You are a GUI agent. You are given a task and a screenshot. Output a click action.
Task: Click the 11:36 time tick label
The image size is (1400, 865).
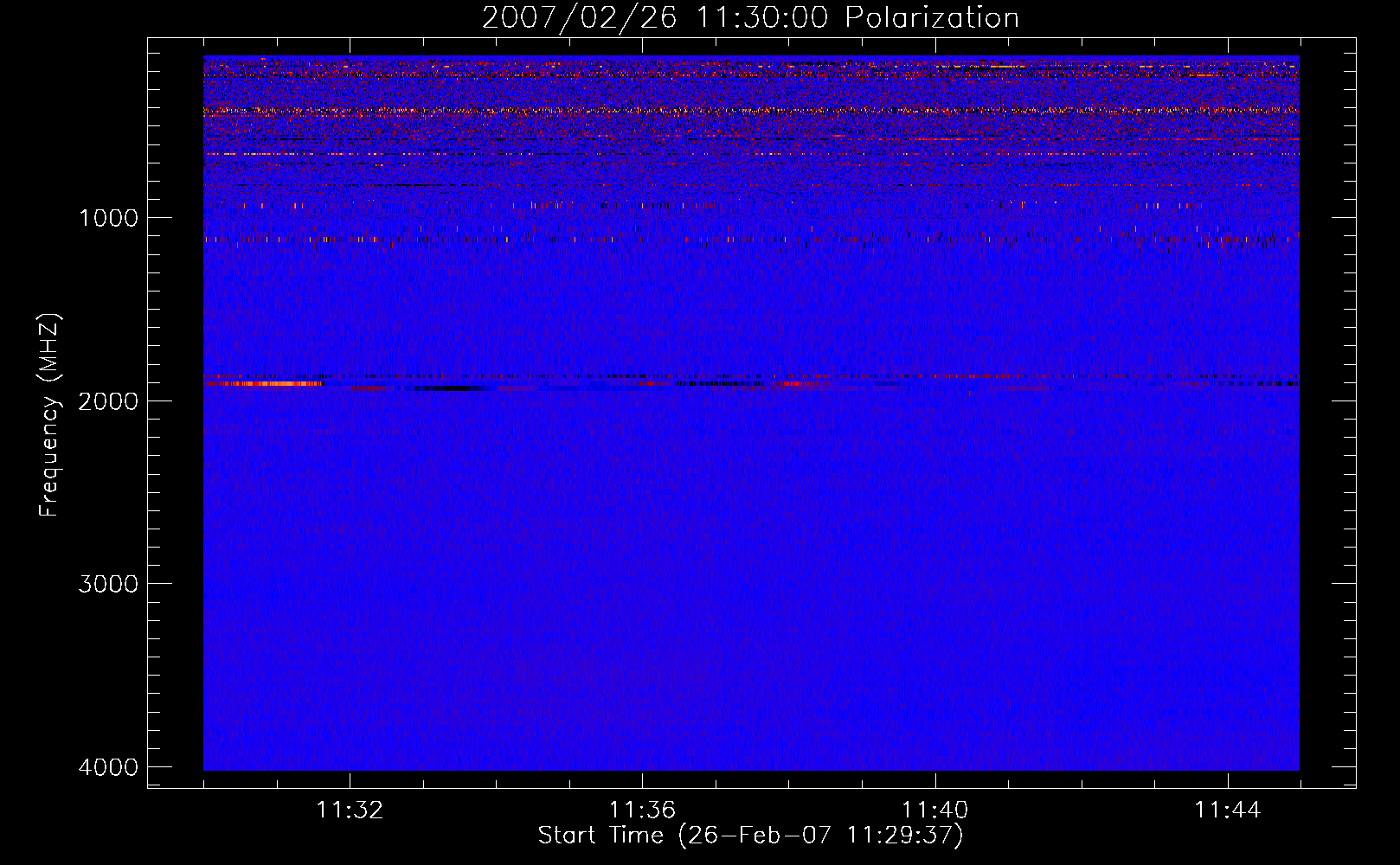click(642, 811)
